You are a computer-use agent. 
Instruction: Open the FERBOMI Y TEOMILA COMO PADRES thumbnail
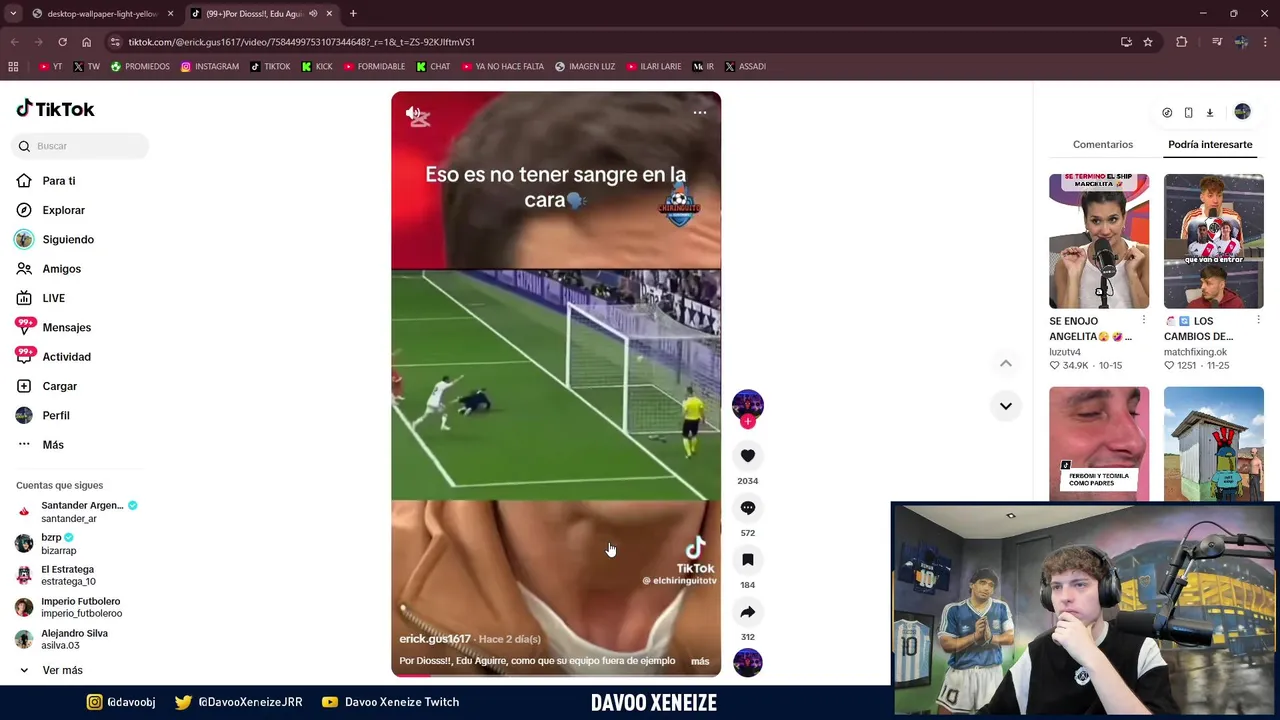[1099, 443]
